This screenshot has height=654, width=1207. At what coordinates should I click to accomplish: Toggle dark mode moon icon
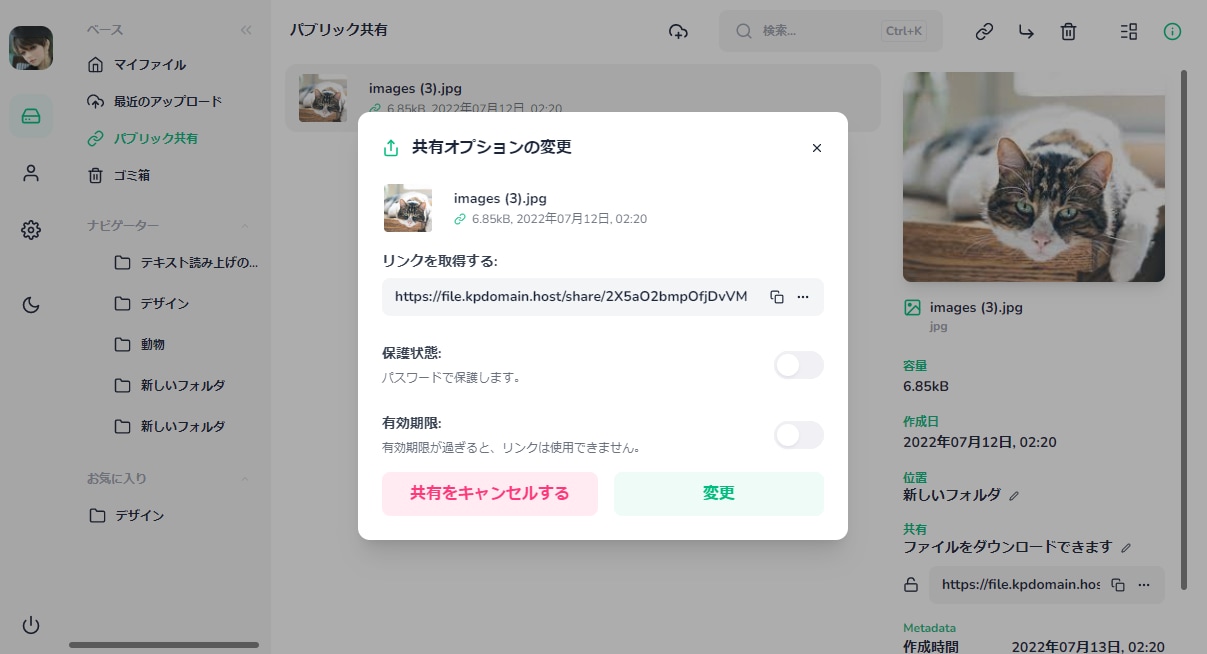tap(31, 305)
